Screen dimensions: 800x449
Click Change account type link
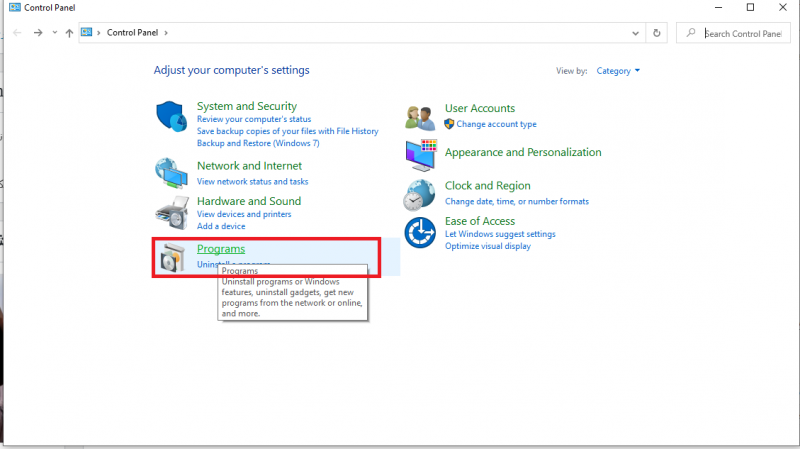496,124
